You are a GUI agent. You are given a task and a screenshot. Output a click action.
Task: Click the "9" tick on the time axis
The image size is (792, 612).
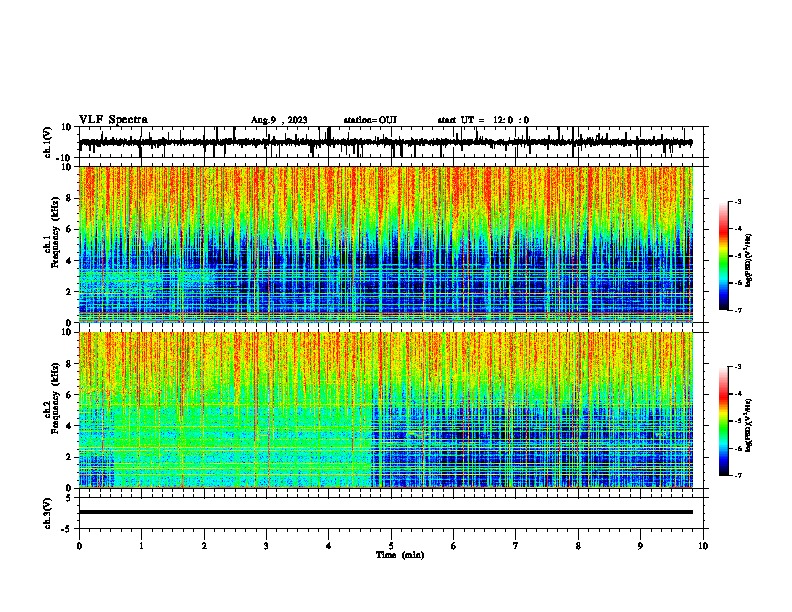[x=640, y=546]
